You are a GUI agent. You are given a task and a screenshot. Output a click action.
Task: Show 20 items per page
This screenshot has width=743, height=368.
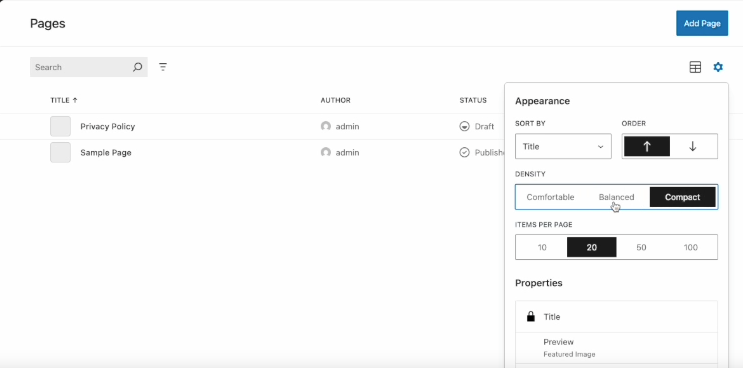pyautogui.click(x=591, y=247)
